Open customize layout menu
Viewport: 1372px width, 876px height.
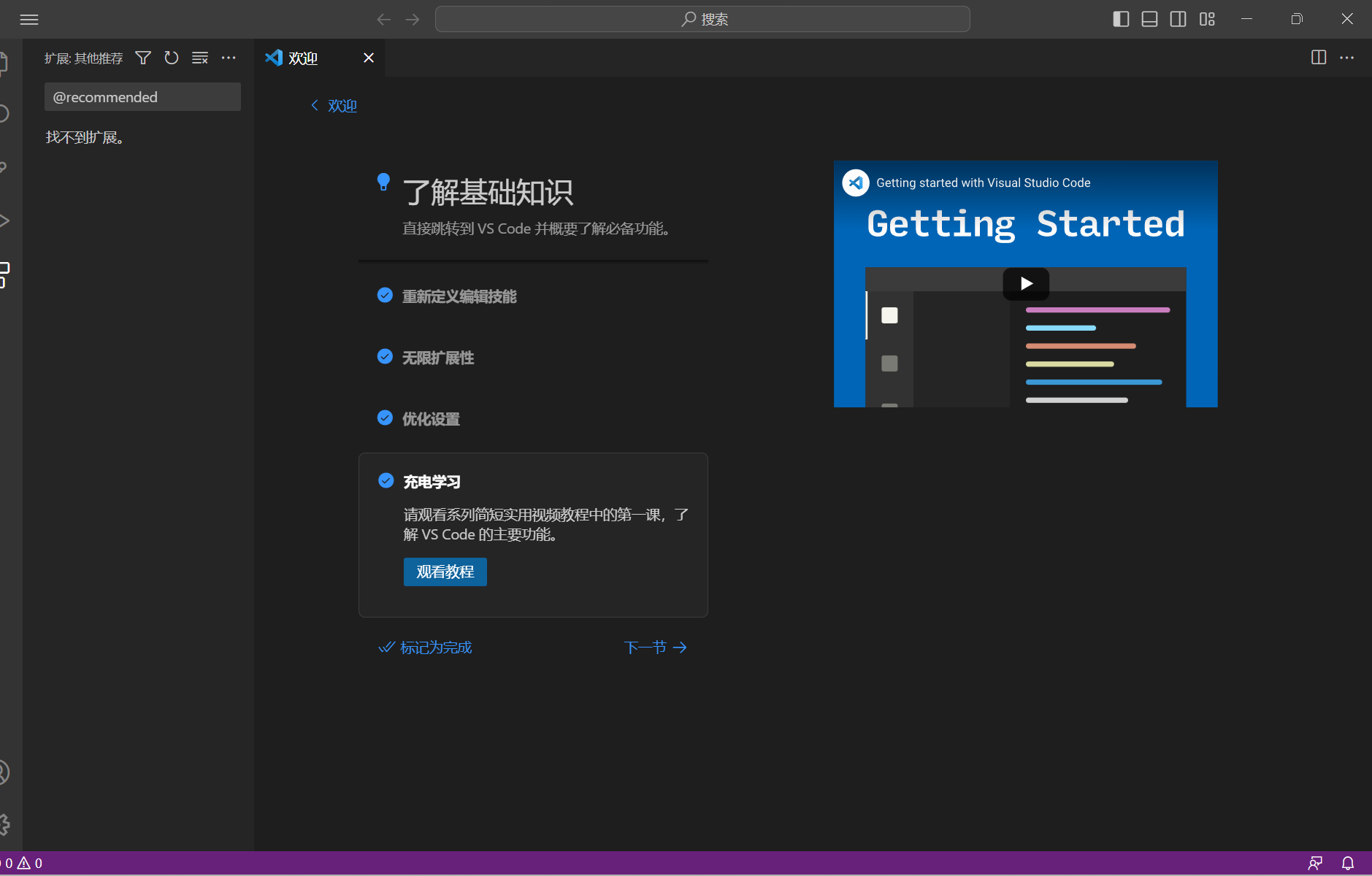pyautogui.click(x=1207, y=19)
